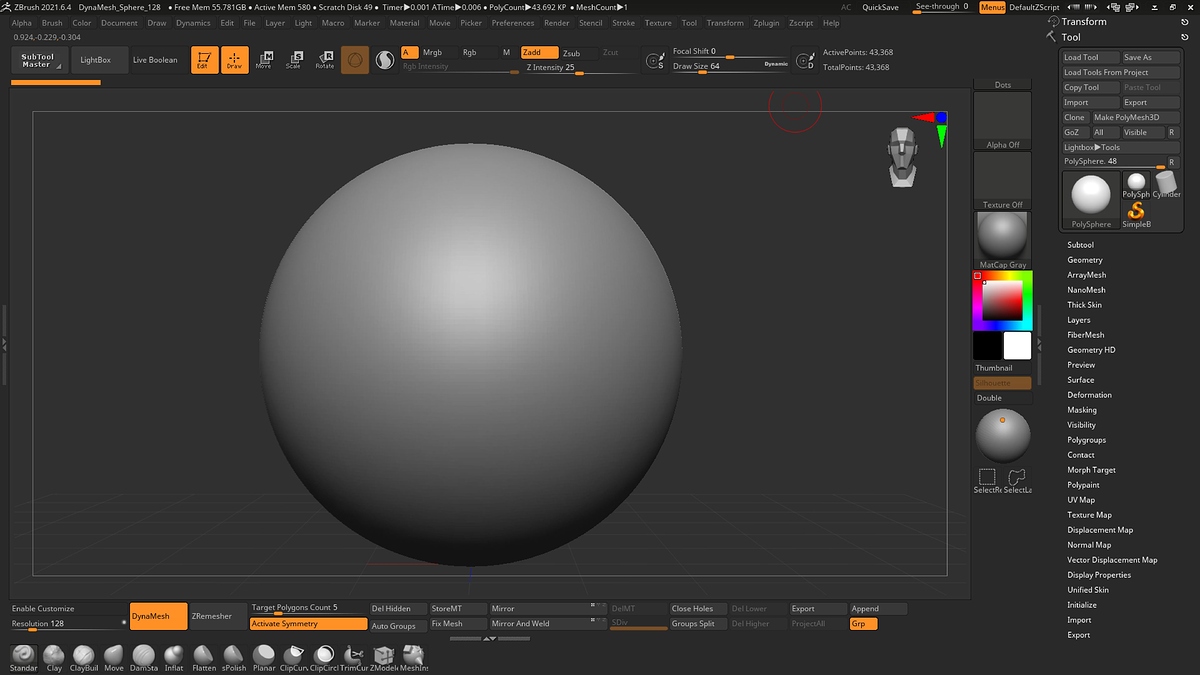This screenshot has height=675, width=1200.
Task: Activate the Move gizmo icon in top shelf
Action: [264, 60]
